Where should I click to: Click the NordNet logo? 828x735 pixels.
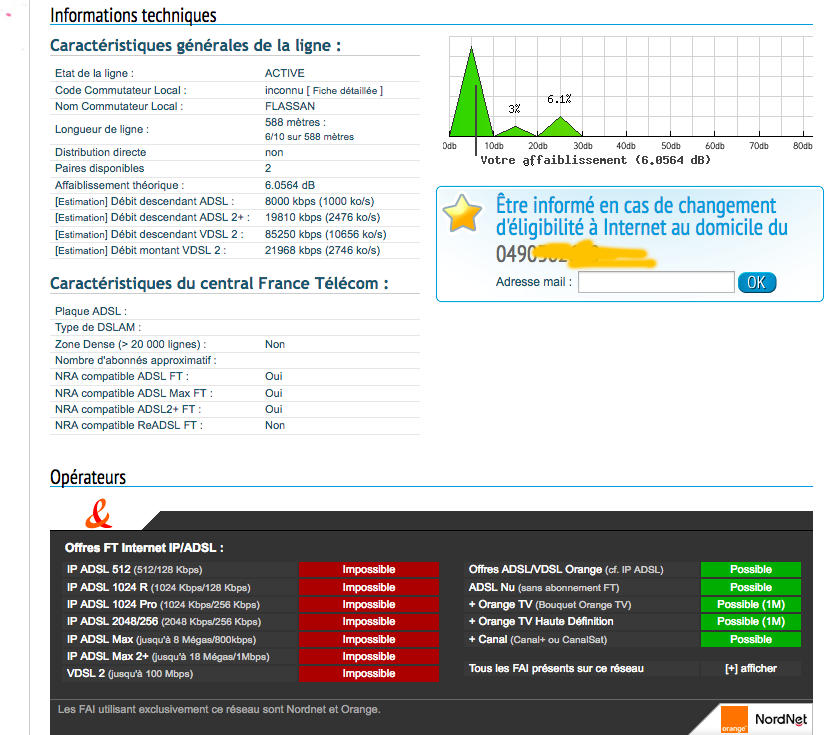click(780, 719)
